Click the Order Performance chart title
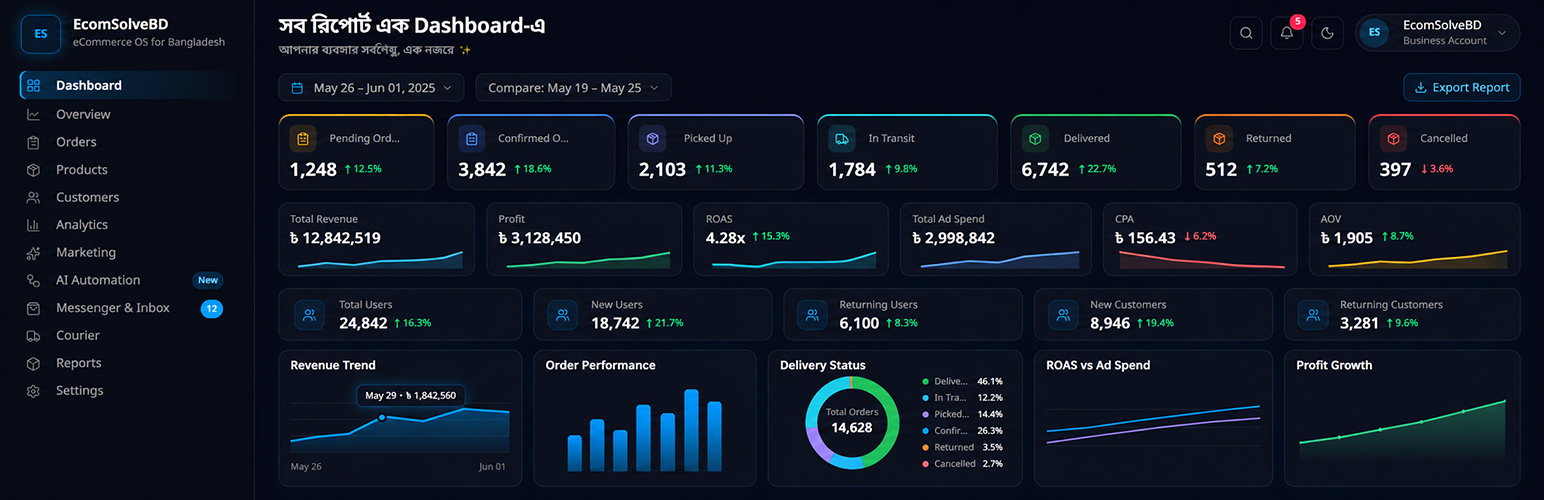 601,365
